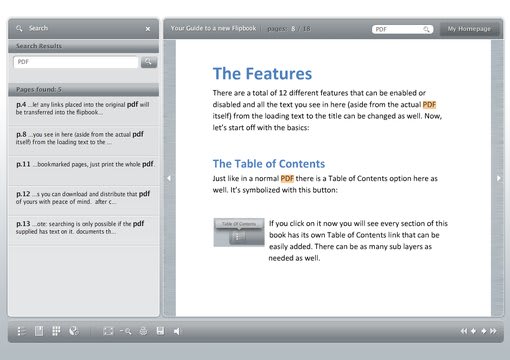Toggle fullscreen mode icon
This screenshot has height=360, width=510.
point(108,331)
